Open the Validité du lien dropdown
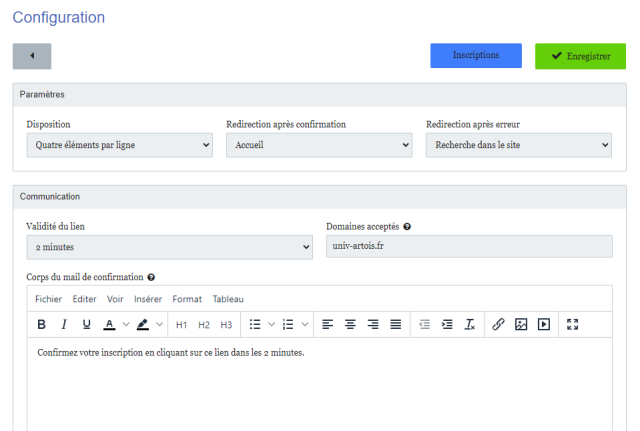Viewport: 640px width, 431px height. point(169,247)
